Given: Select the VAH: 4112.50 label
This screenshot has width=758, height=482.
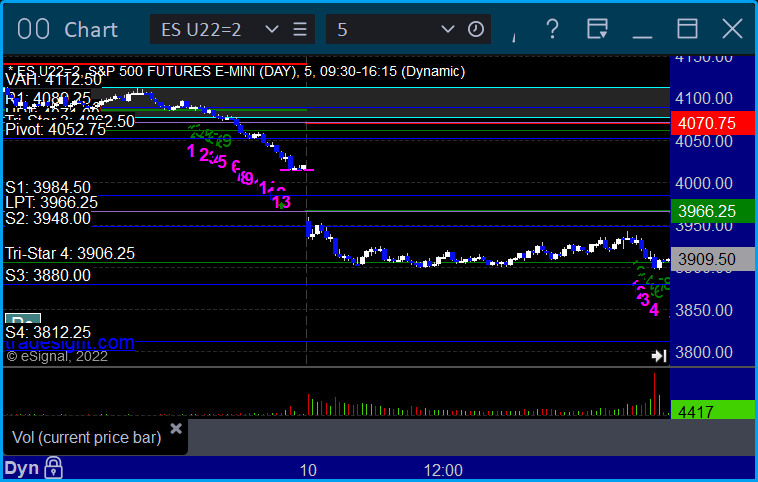Looking at the screenshot, I should coord(53,79).
